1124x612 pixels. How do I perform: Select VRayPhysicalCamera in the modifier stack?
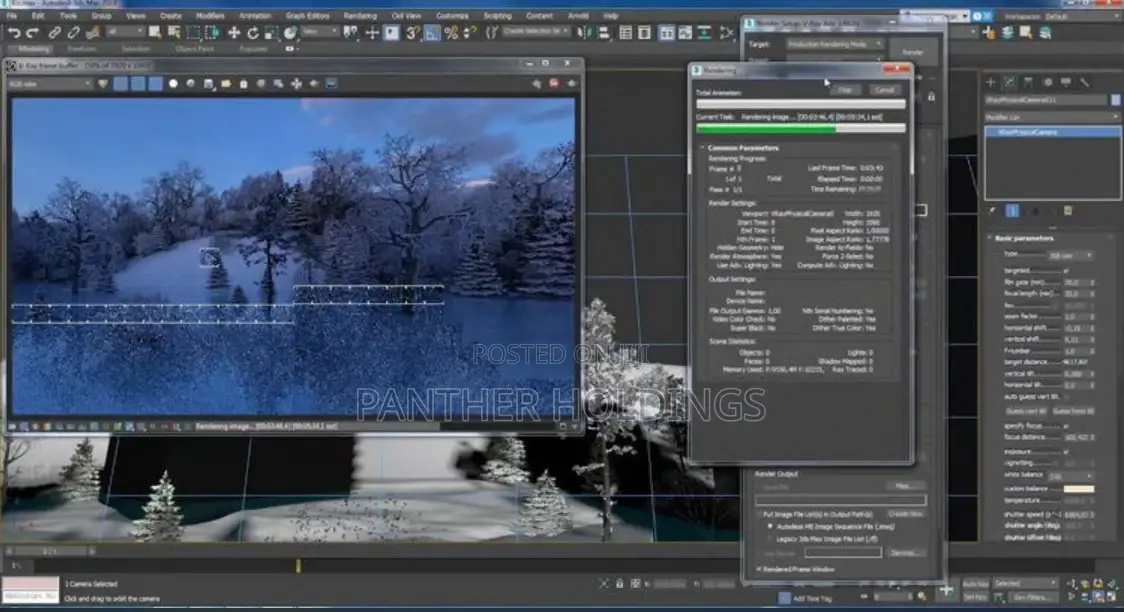click(1029, 131)
